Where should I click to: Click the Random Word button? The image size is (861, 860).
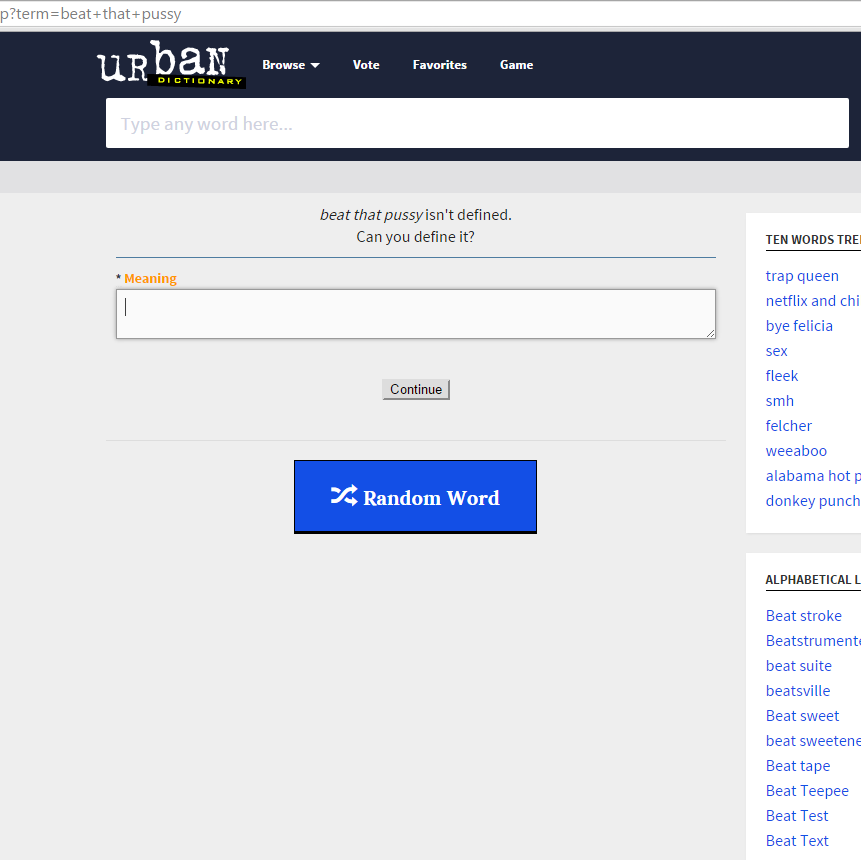(415, 496)
